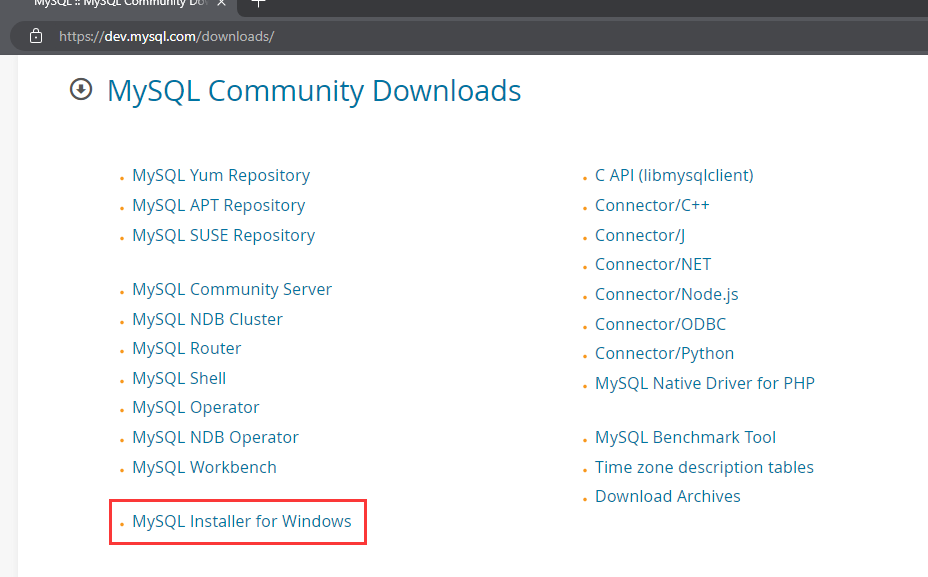Click the download arrow icon beside heading
The height and width of the screenshot is (577, 928).
pos(81,90)
